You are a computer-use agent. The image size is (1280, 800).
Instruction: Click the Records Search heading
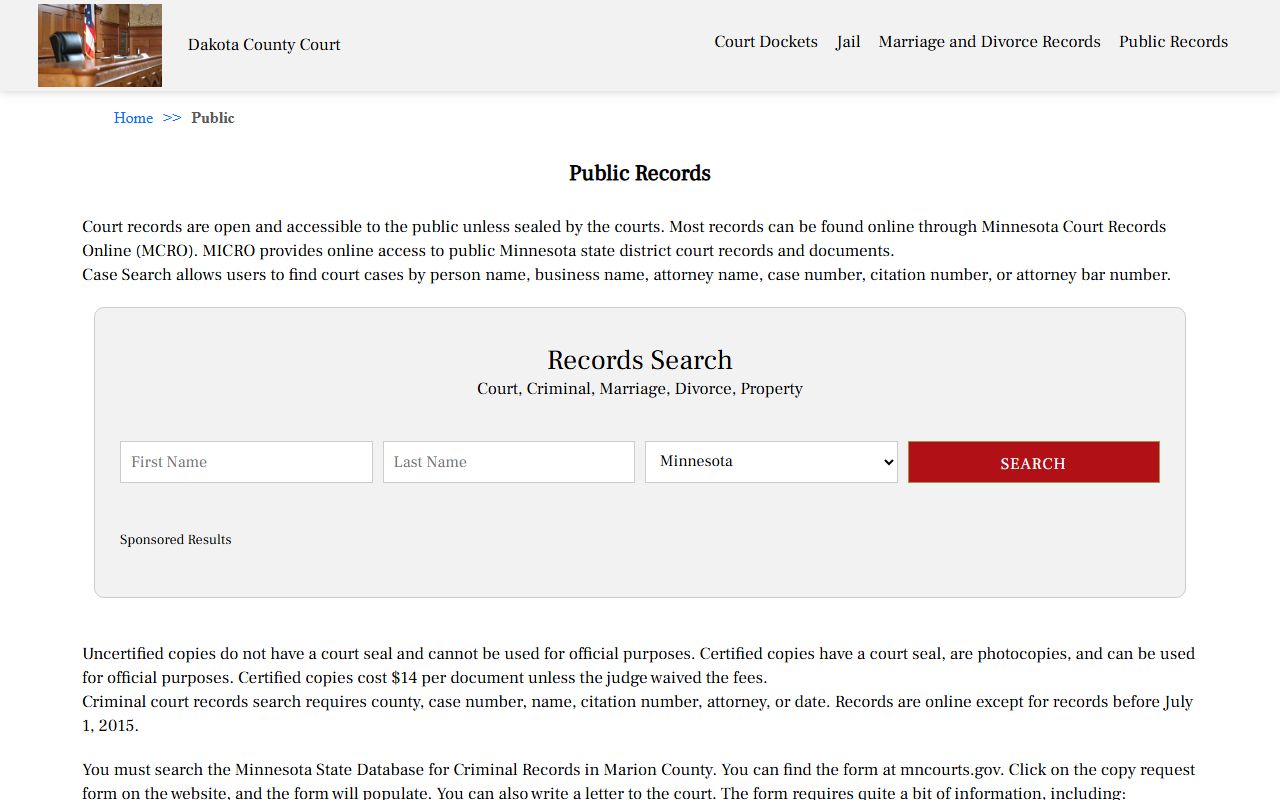click(x=640, y=360)
